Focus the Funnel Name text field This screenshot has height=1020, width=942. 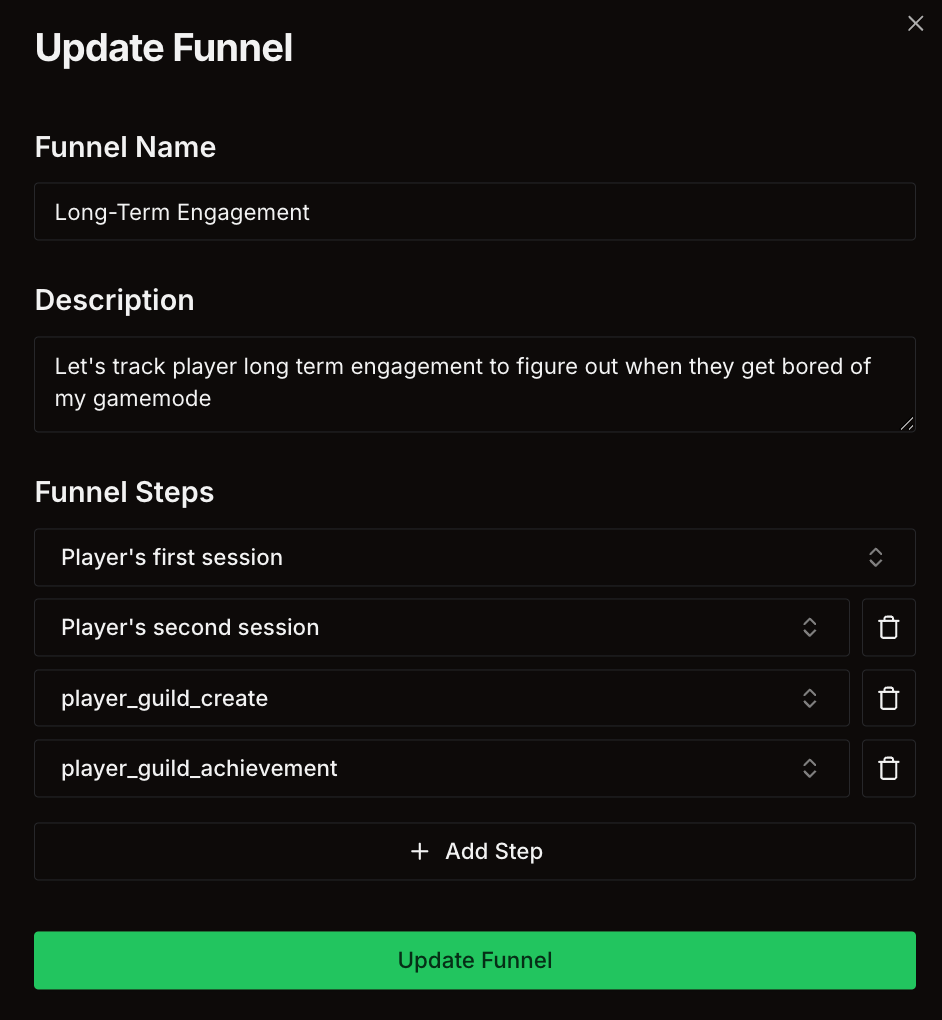[475, 212]
